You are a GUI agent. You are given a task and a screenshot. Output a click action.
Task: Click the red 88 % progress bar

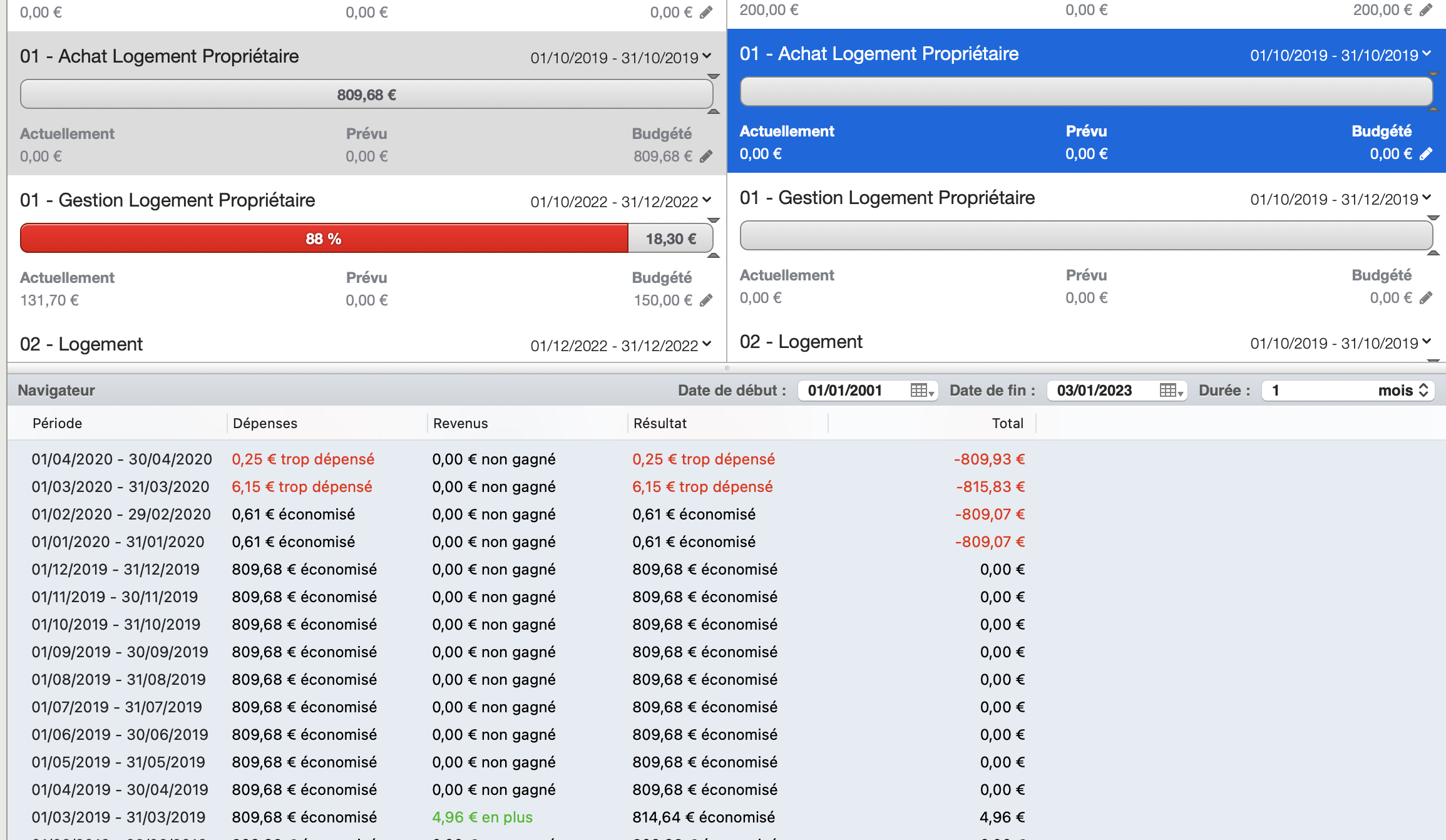(324, 238)
